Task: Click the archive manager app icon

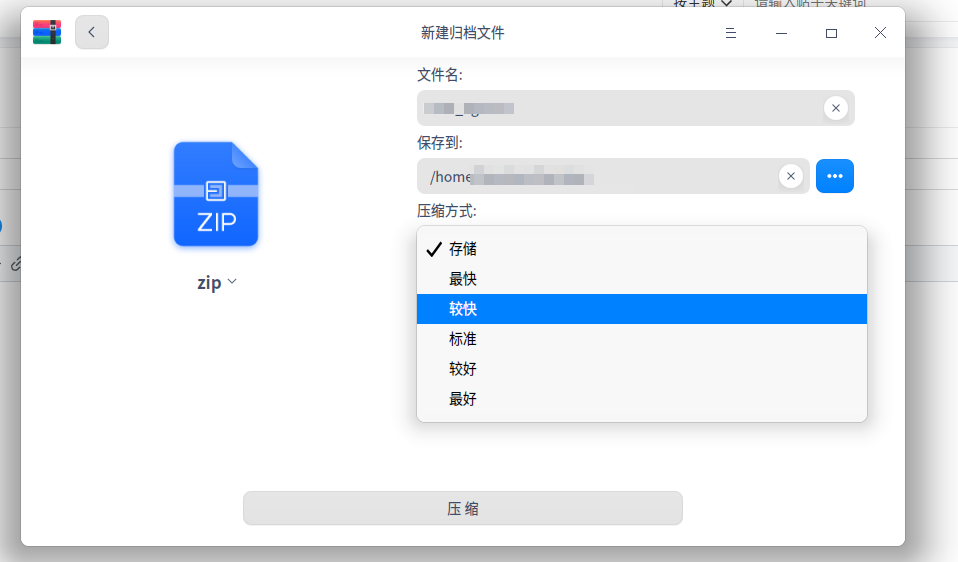Action: click(x=47, y=32)
